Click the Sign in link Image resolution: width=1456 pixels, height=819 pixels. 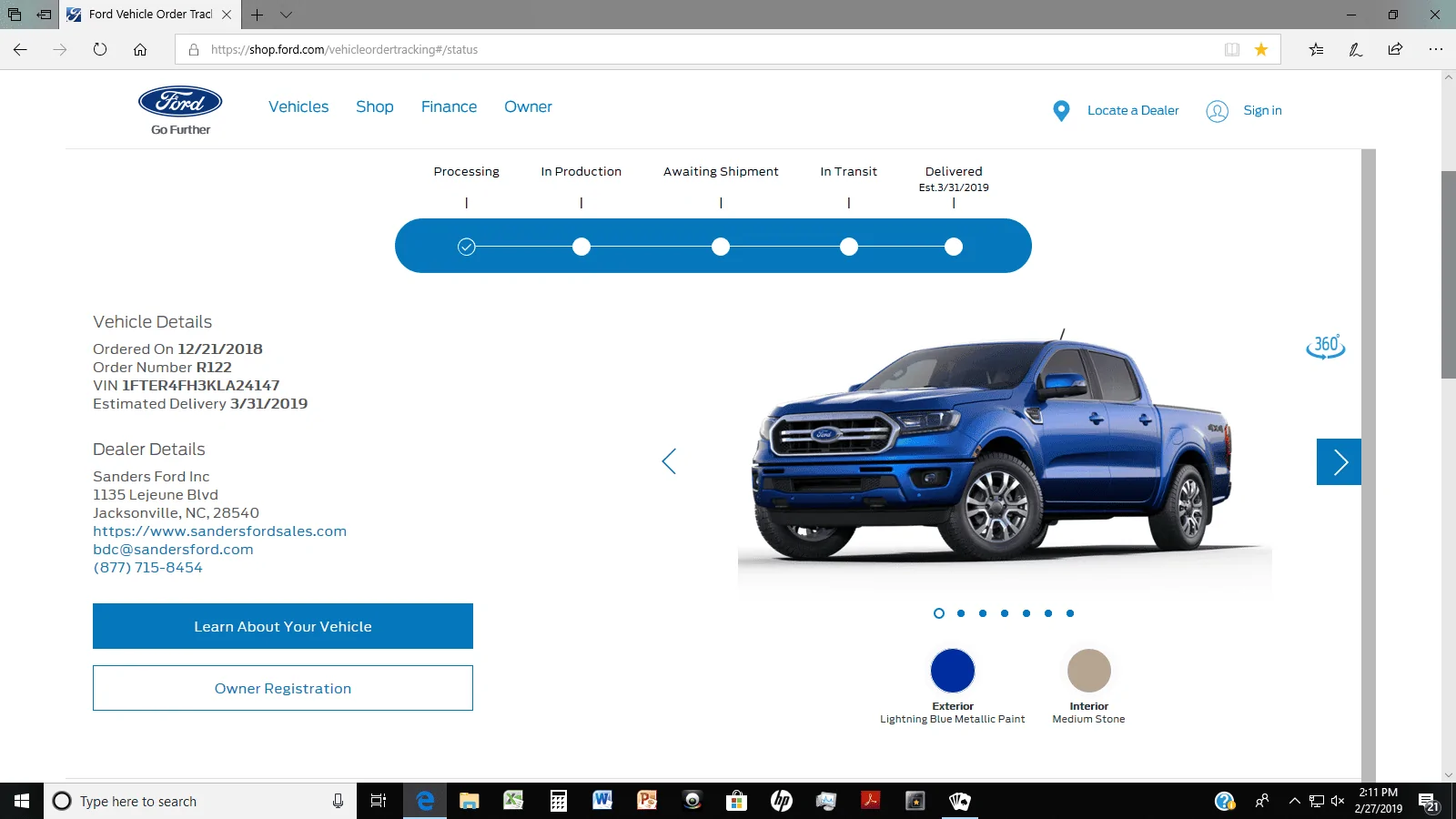1262,110
